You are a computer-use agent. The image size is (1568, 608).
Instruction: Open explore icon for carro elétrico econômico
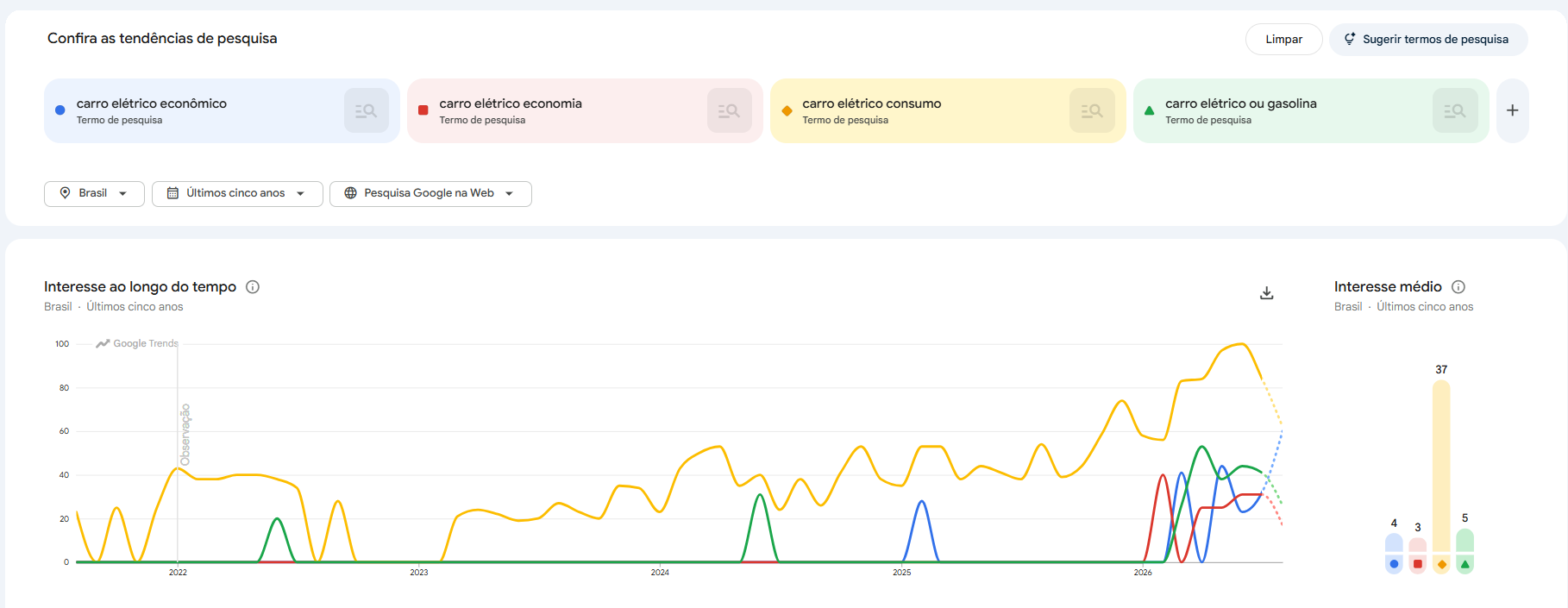[366, 110]
